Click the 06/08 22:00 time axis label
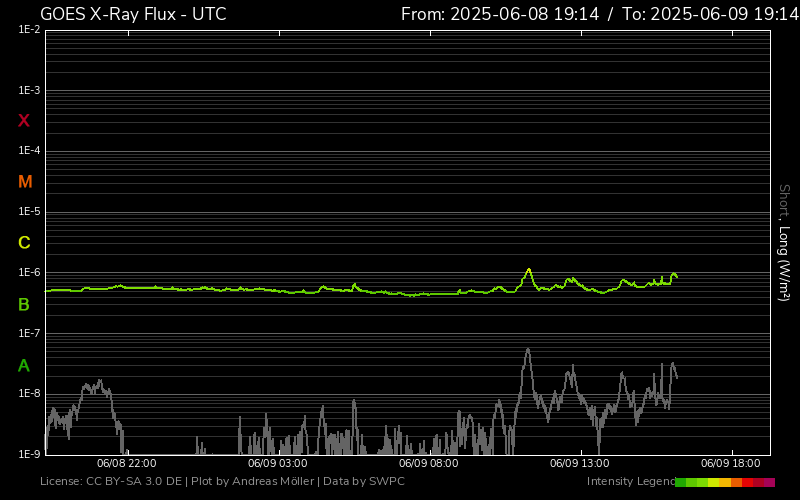This screenshot has width=800, height=500. (x=126, y=463)
